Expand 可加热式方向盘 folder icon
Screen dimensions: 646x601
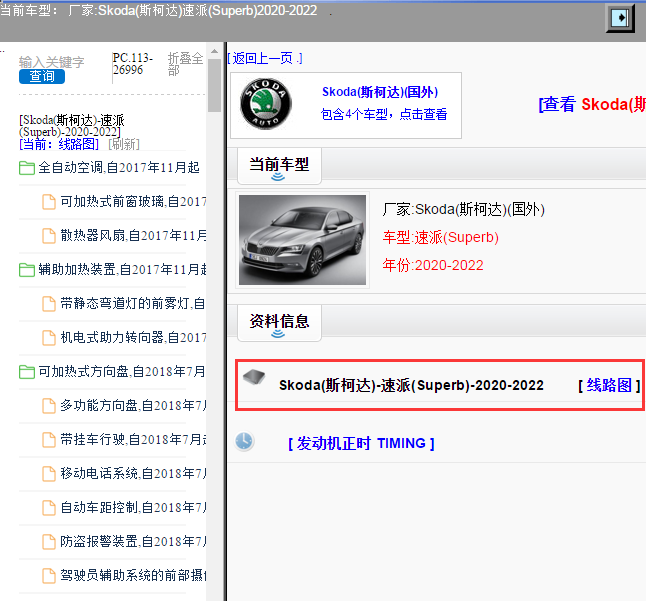click(27, 372)
